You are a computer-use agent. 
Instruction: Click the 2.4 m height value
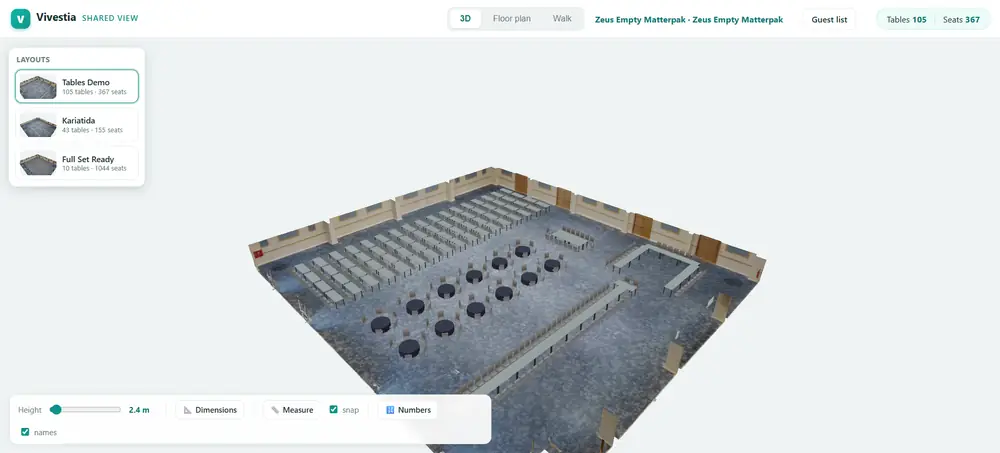pyautogui.click(x=139, y=410)
